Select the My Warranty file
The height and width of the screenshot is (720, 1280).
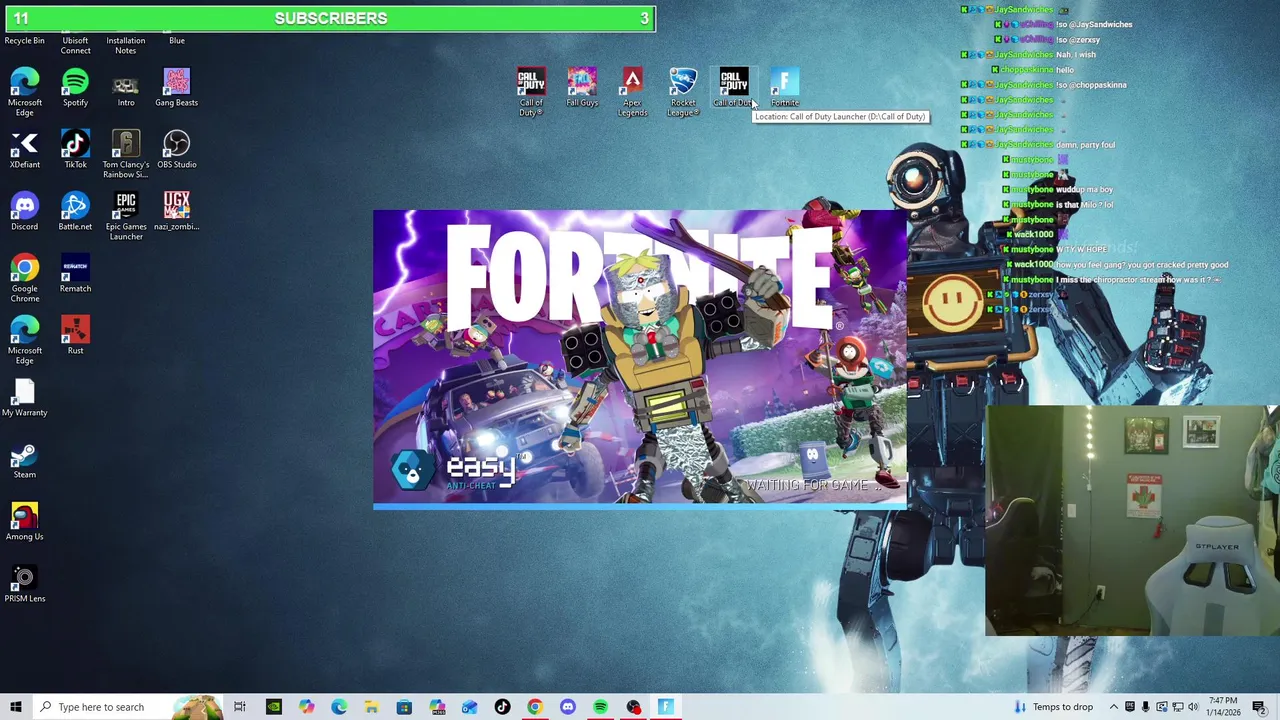[x=25, y=398]
